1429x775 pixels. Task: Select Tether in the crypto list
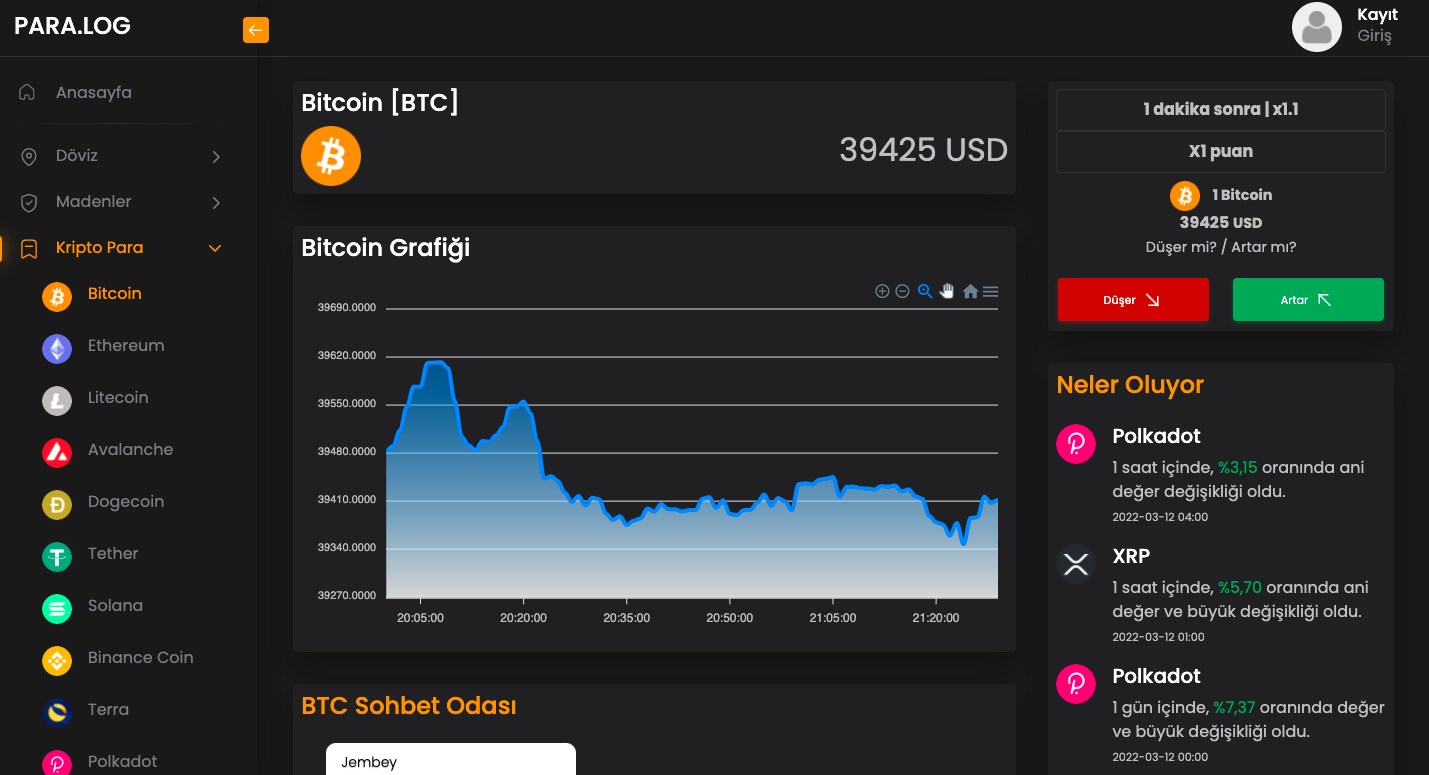click(x=113, y=554)
